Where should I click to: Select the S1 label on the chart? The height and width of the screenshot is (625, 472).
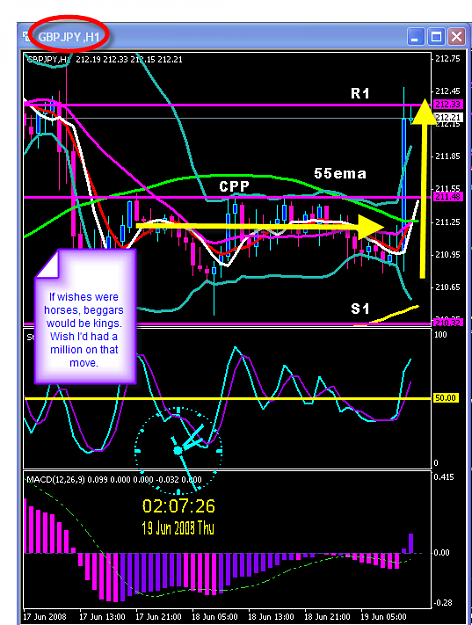pos(360,309)
